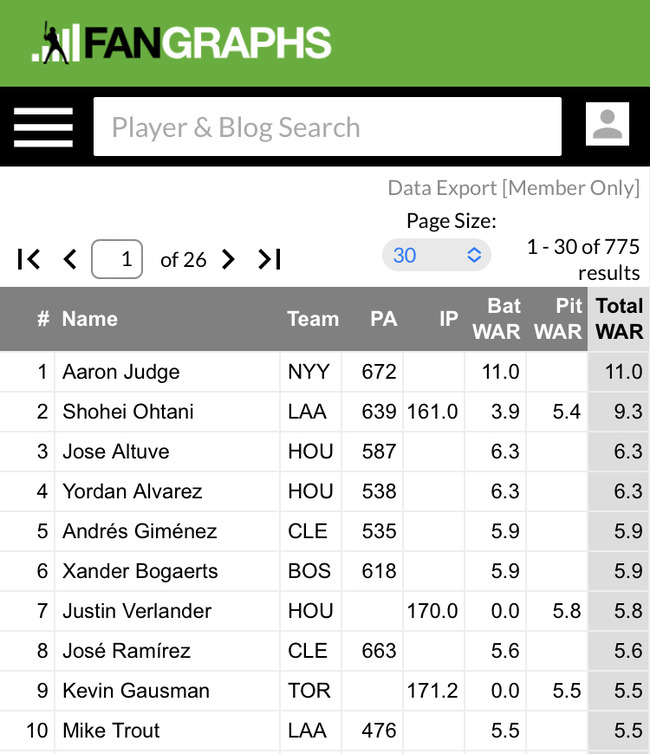650x754 pixels.
Task: Sort by Pit WAR column
Action: [558, 319]
